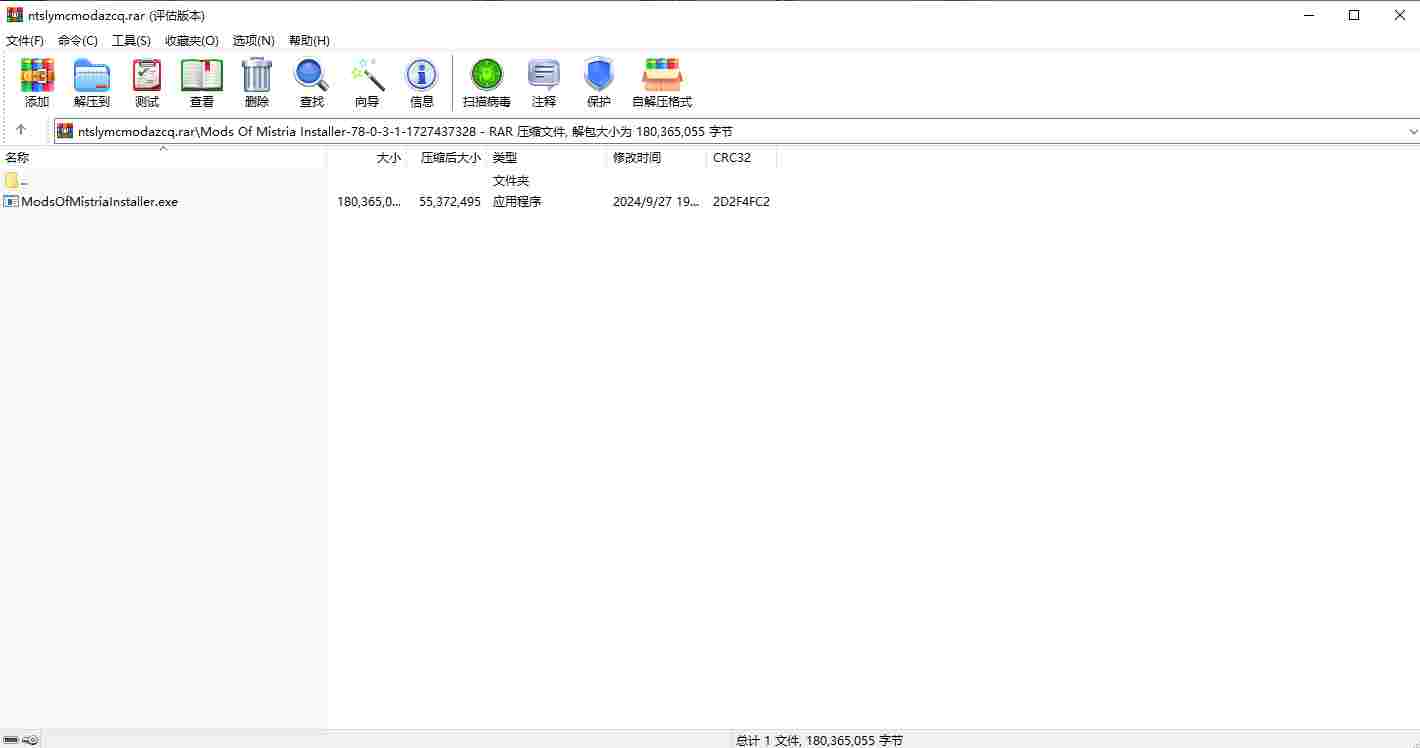Viewport: 1420px width, 748px height.
Task: Open the 注释 (Comment) tool
Action: 544,76
